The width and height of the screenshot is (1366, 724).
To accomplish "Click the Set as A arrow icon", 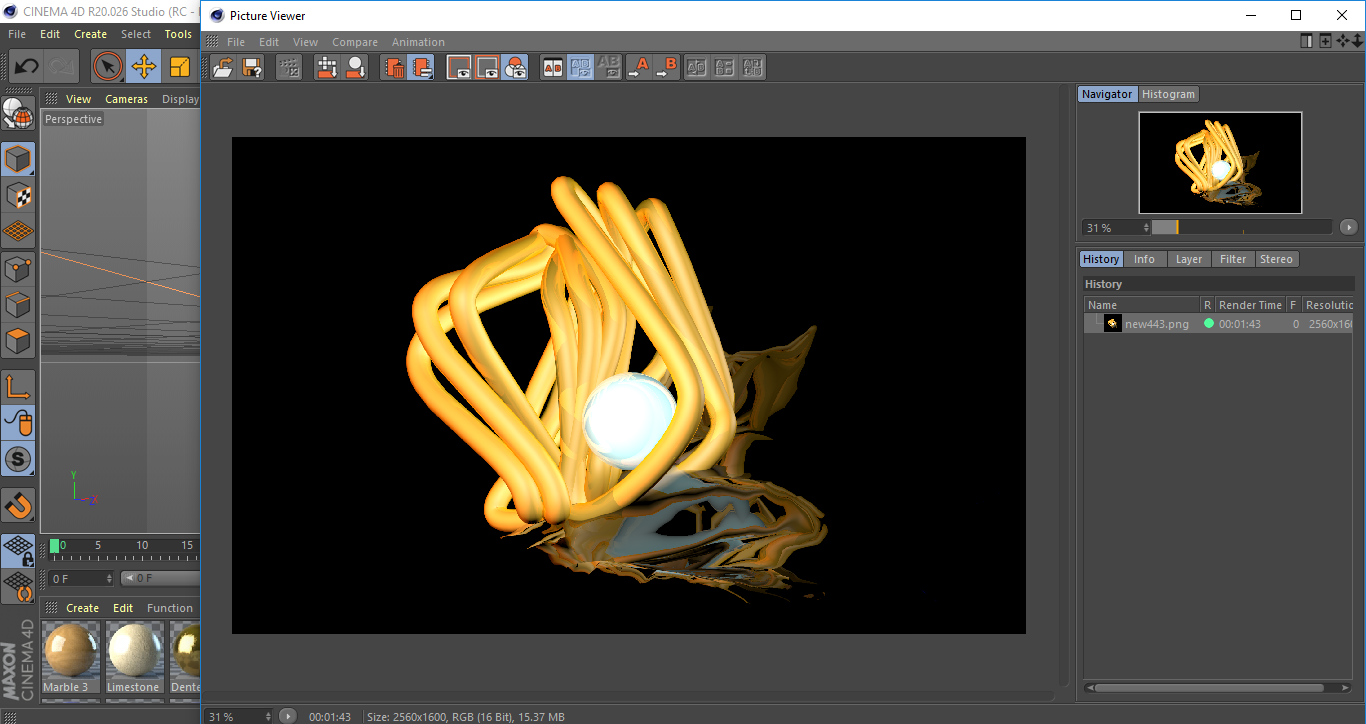I will [639, 67].
